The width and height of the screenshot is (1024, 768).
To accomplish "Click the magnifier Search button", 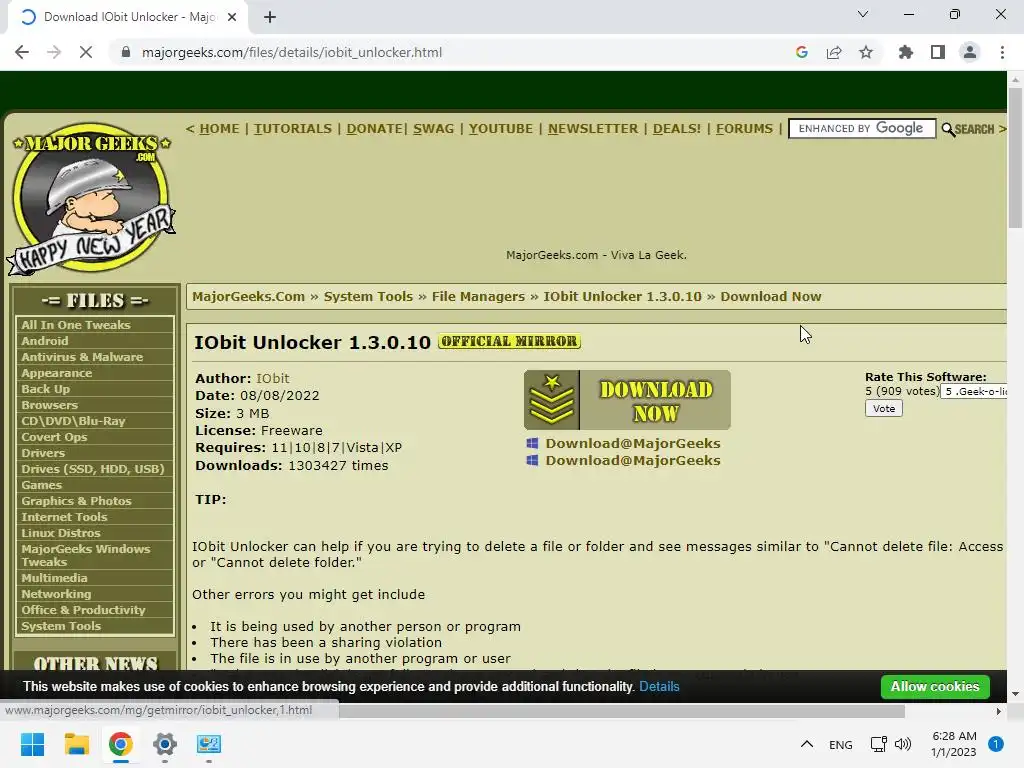I will point(968,129).
